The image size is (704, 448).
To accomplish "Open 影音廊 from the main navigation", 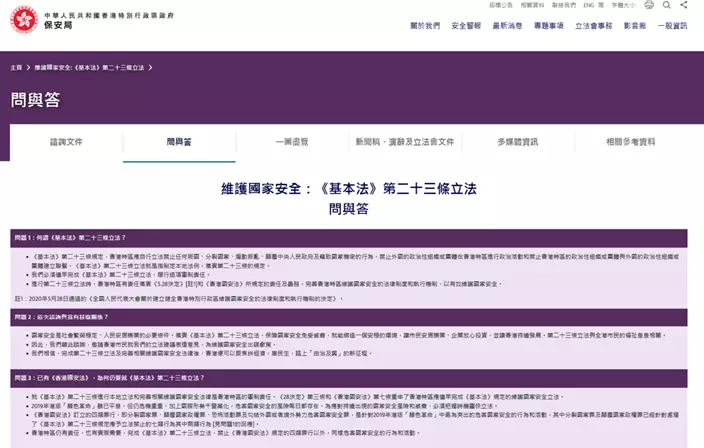I will point(635,26).
